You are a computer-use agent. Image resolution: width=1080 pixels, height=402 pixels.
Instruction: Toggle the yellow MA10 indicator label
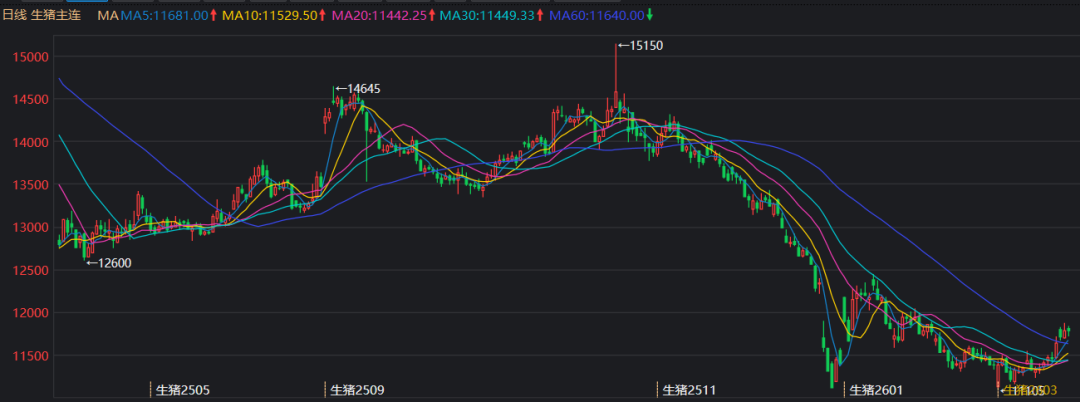coord(270,16)
